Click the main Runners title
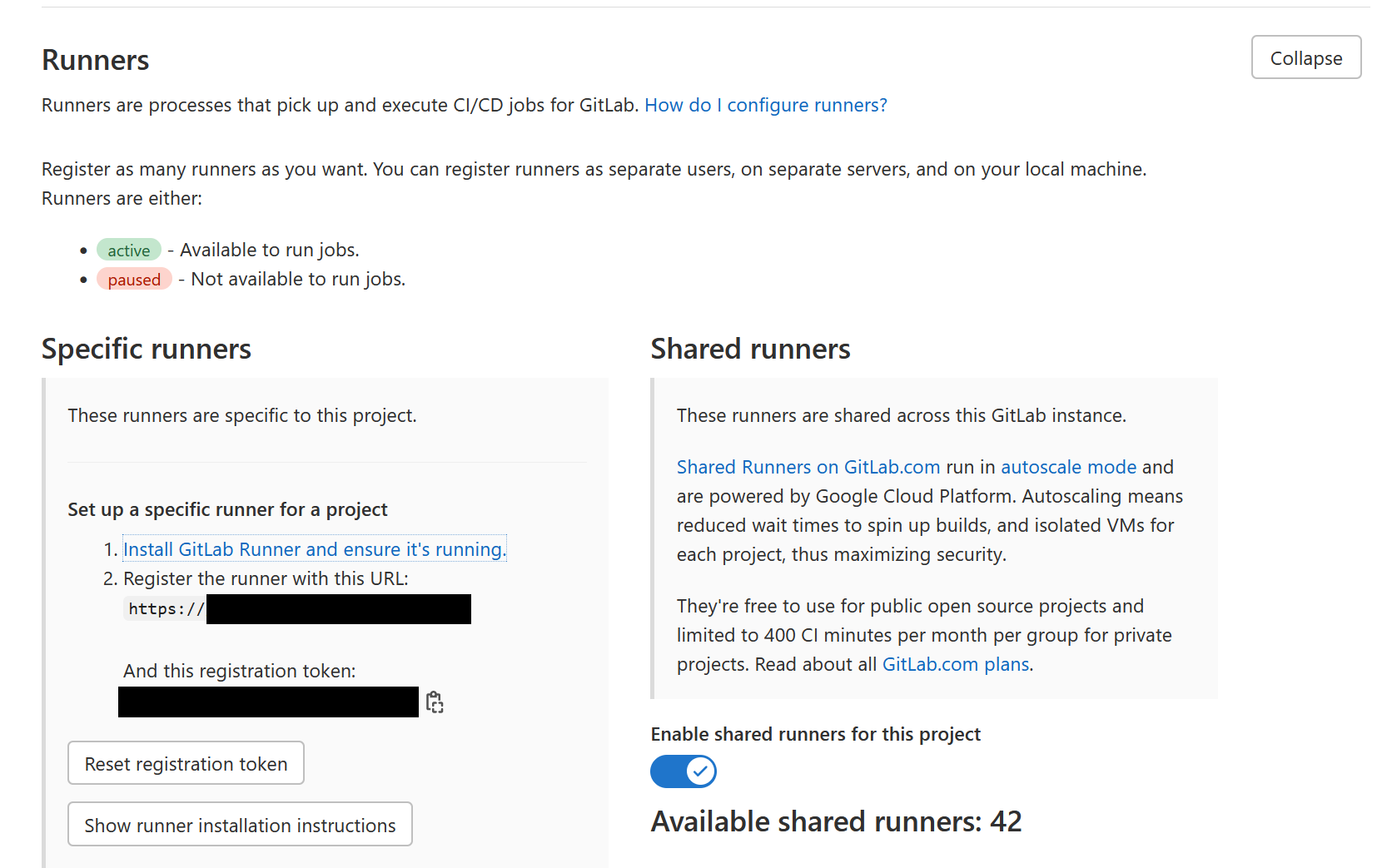The width and height of the screenshot is (1397, 868). (96, 60)
